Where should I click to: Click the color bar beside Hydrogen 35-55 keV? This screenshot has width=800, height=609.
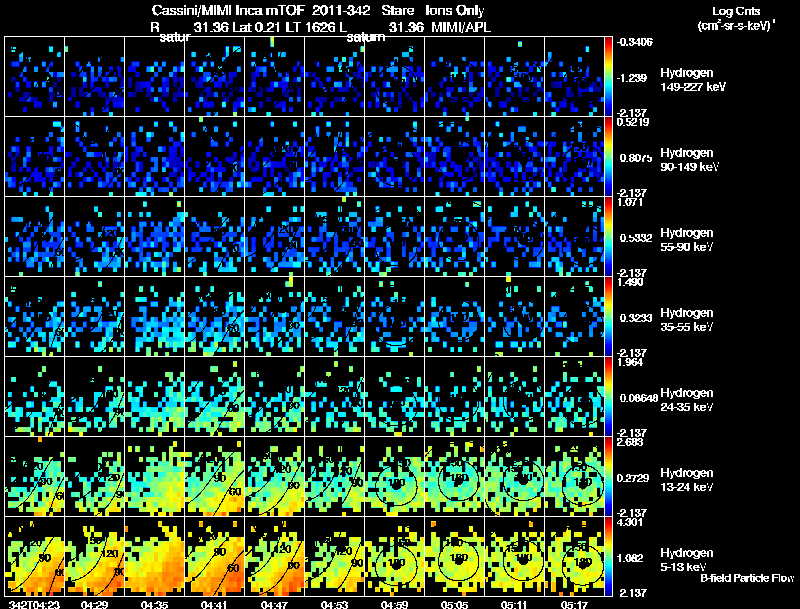(x=608, y=317)
